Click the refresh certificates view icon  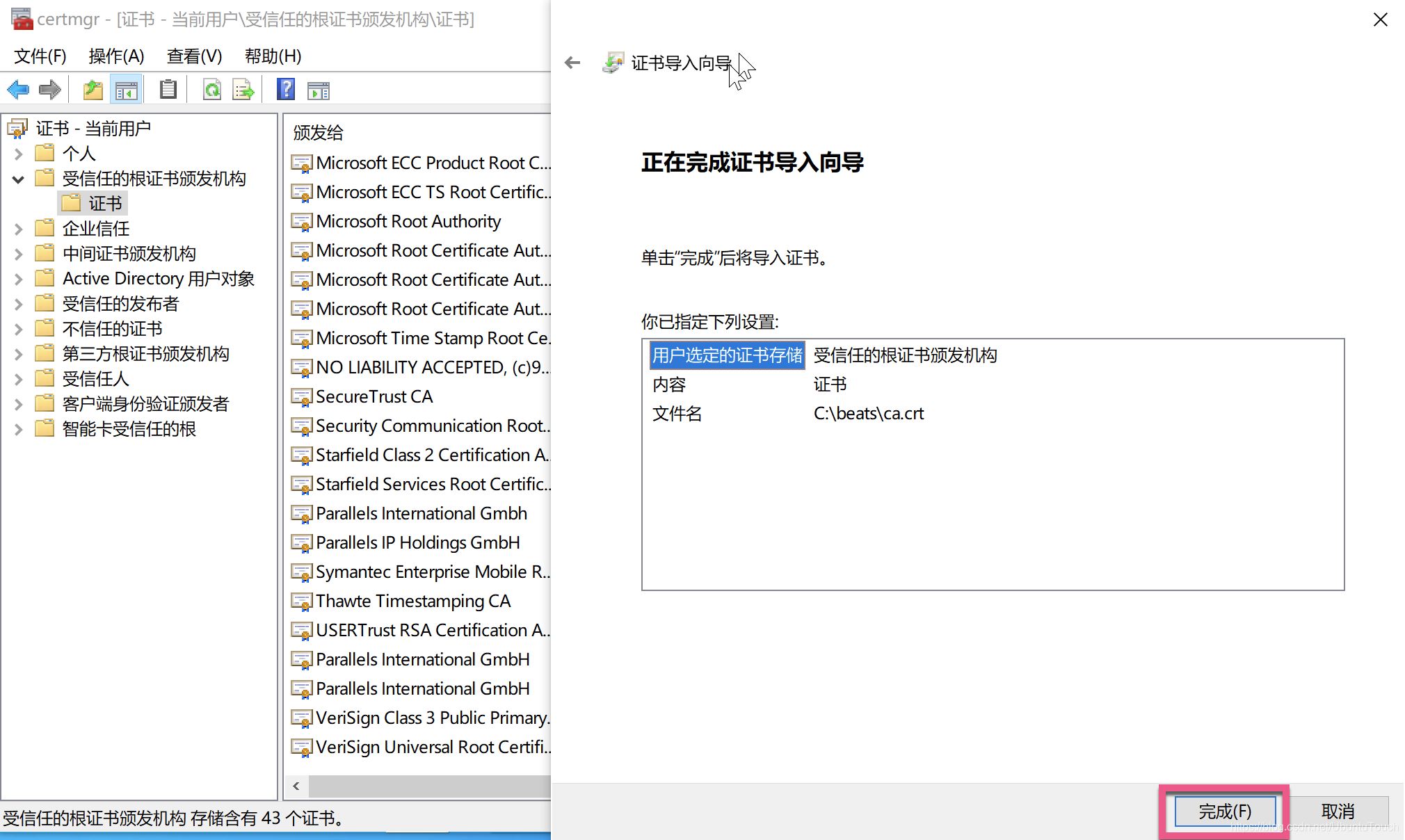click(x=209, y=89)
